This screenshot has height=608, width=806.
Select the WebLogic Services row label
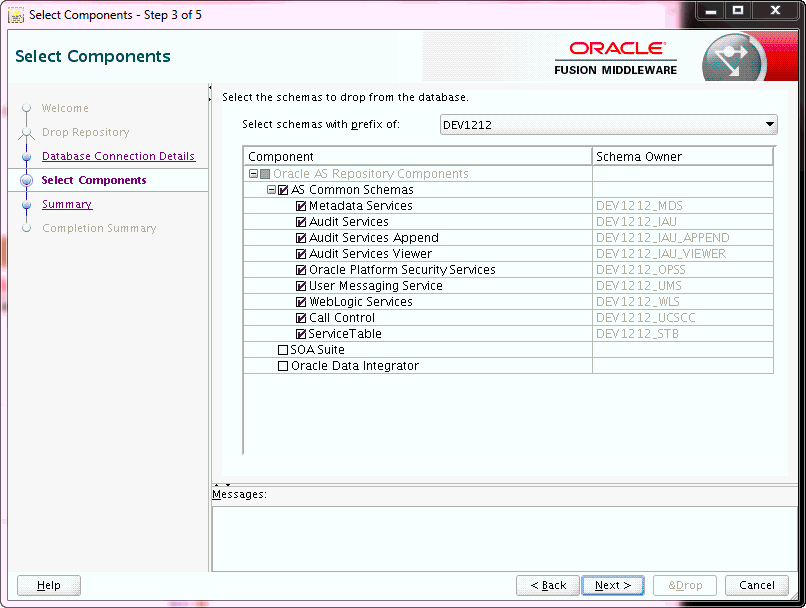pyautogui.click(x=361, y=302)
